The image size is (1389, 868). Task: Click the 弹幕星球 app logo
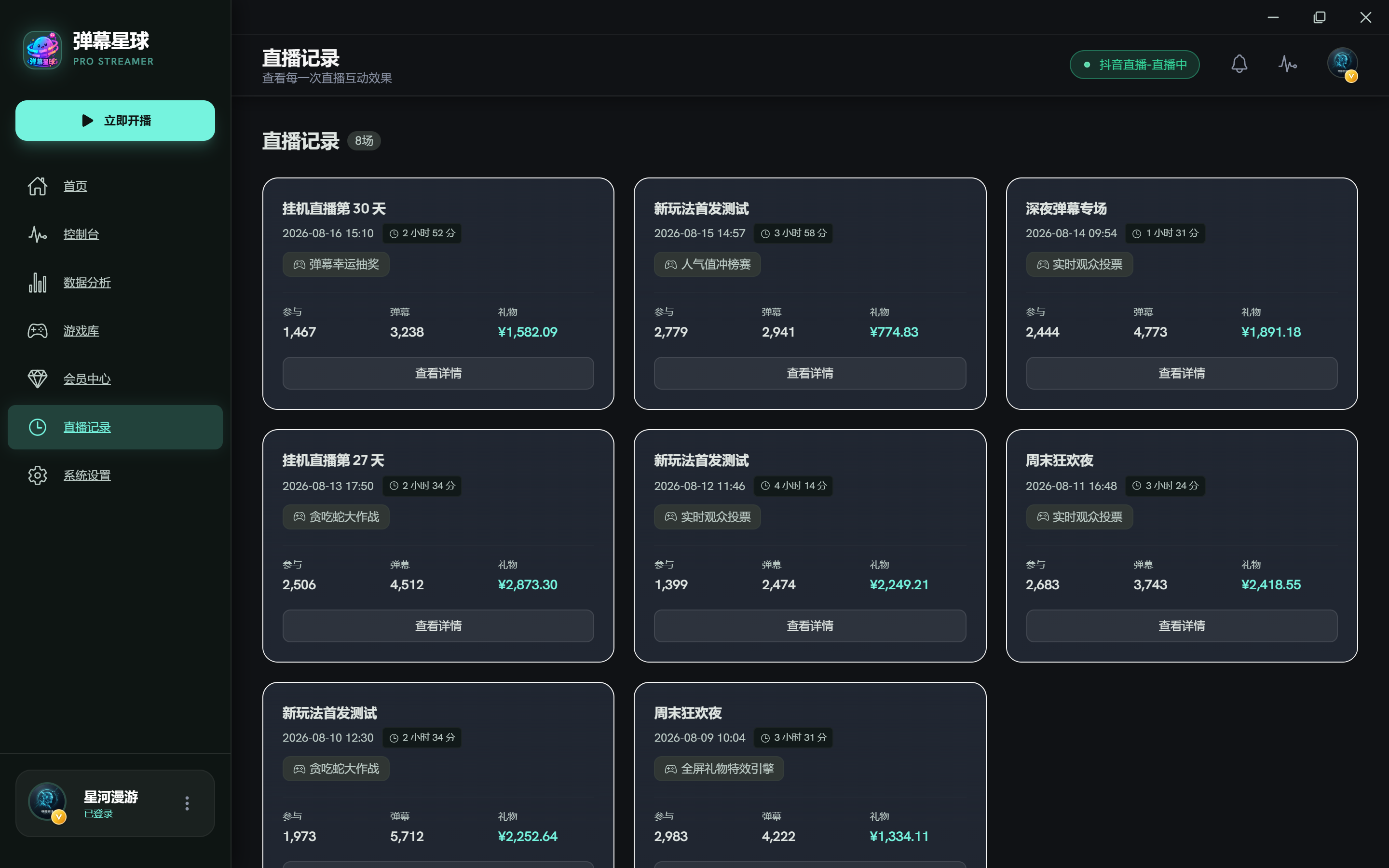(42, 50)
